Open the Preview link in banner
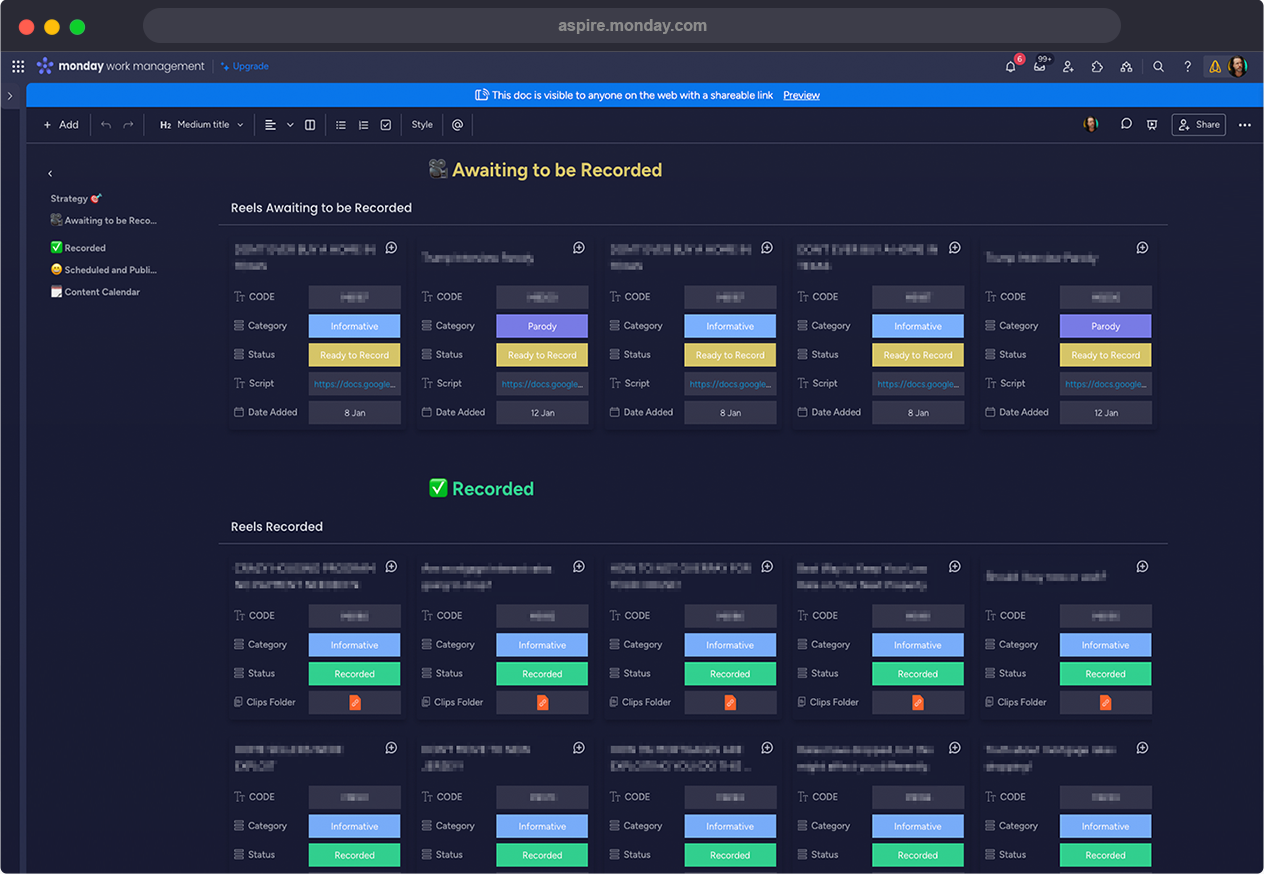This screenshot has height=874, width=1264. tap(801, 96)
